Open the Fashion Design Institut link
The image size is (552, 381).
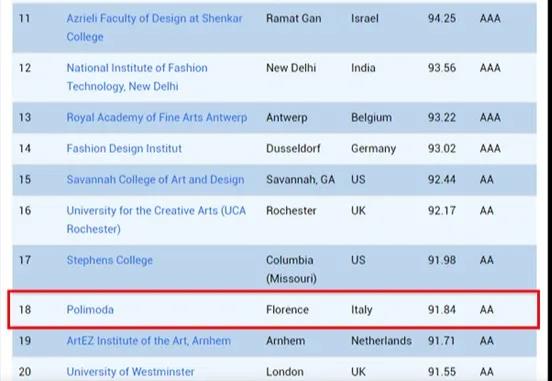pyautogui.click(x=124, y=148)
